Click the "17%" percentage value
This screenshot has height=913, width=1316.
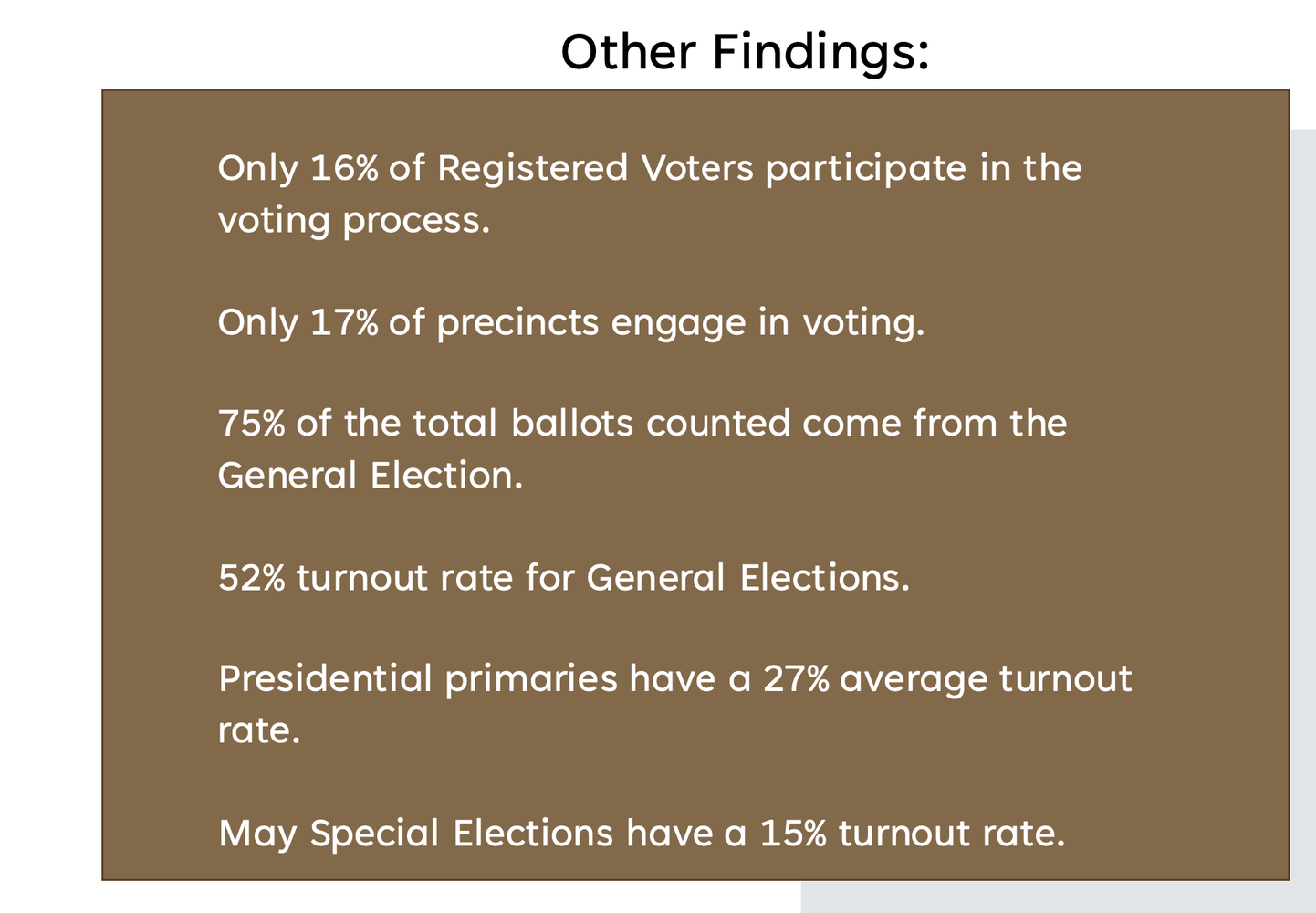pos(344,323)
